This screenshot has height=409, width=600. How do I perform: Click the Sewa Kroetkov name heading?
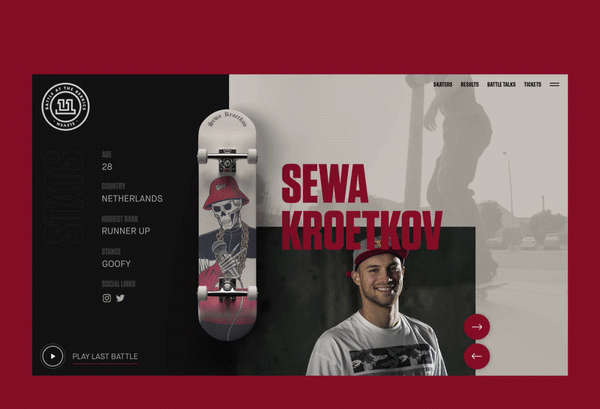[362, 207]
